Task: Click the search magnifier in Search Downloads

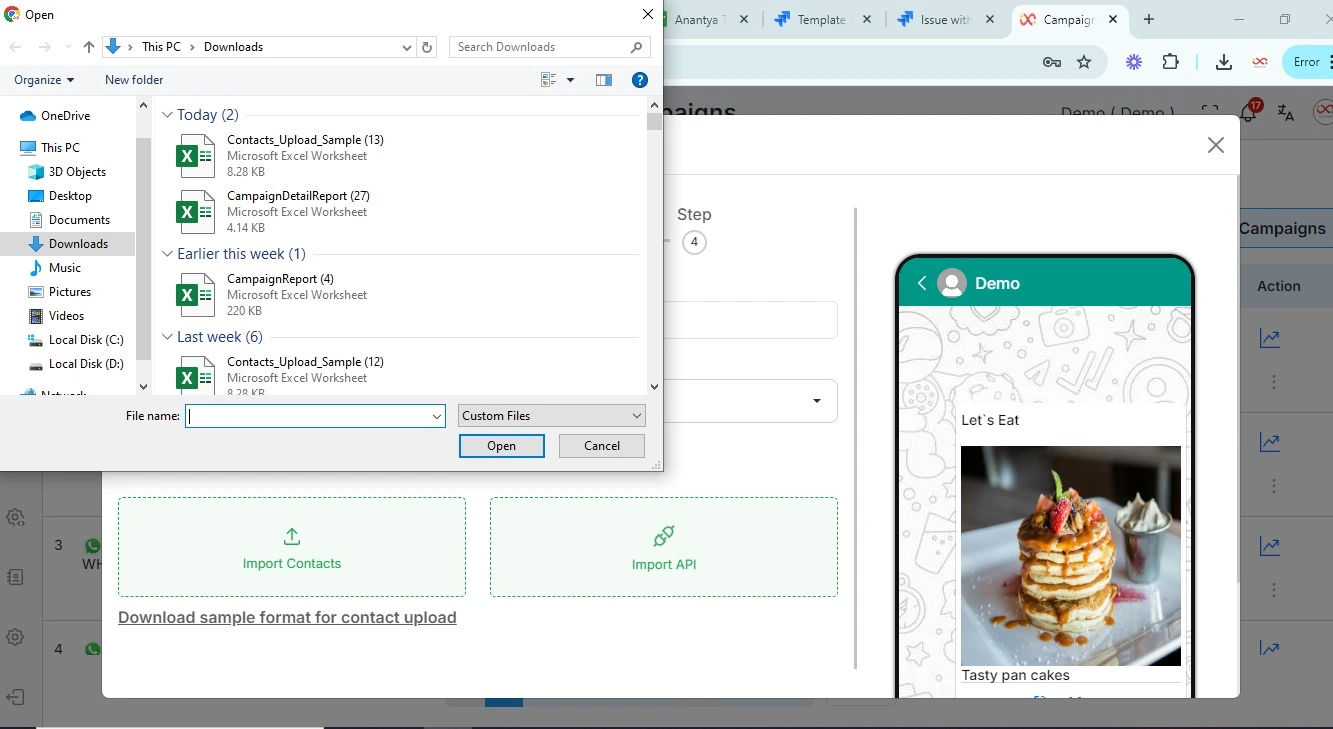Action: tap(637, 47)
